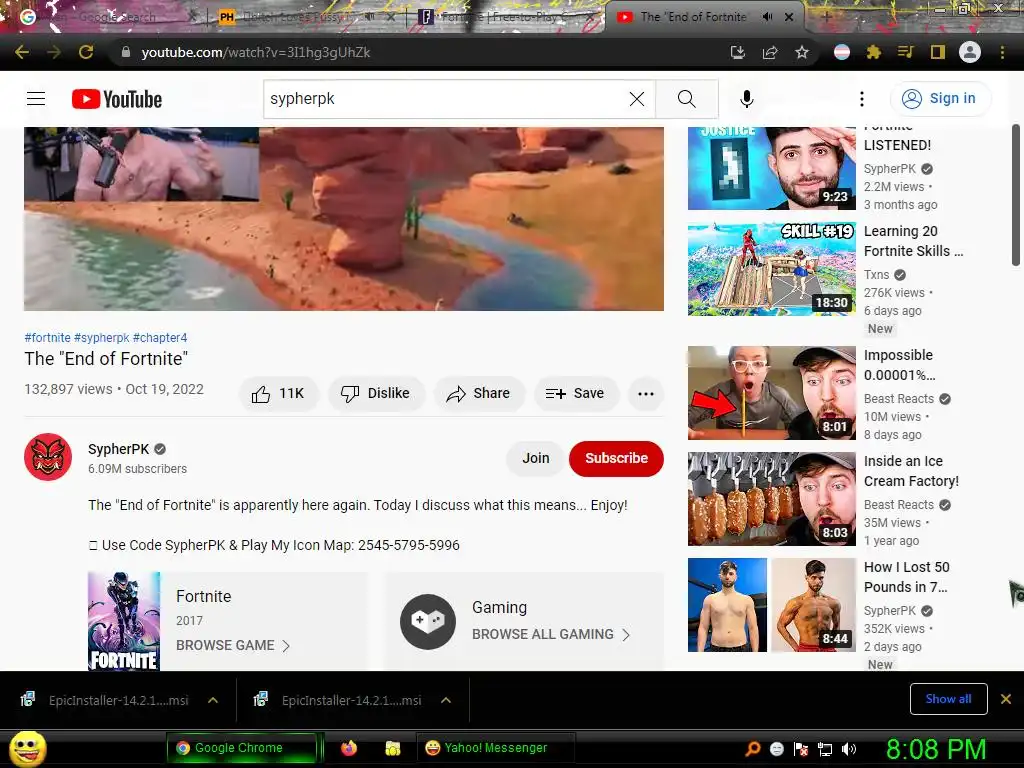Click the search magnifier button

click(x=686, y=99)
